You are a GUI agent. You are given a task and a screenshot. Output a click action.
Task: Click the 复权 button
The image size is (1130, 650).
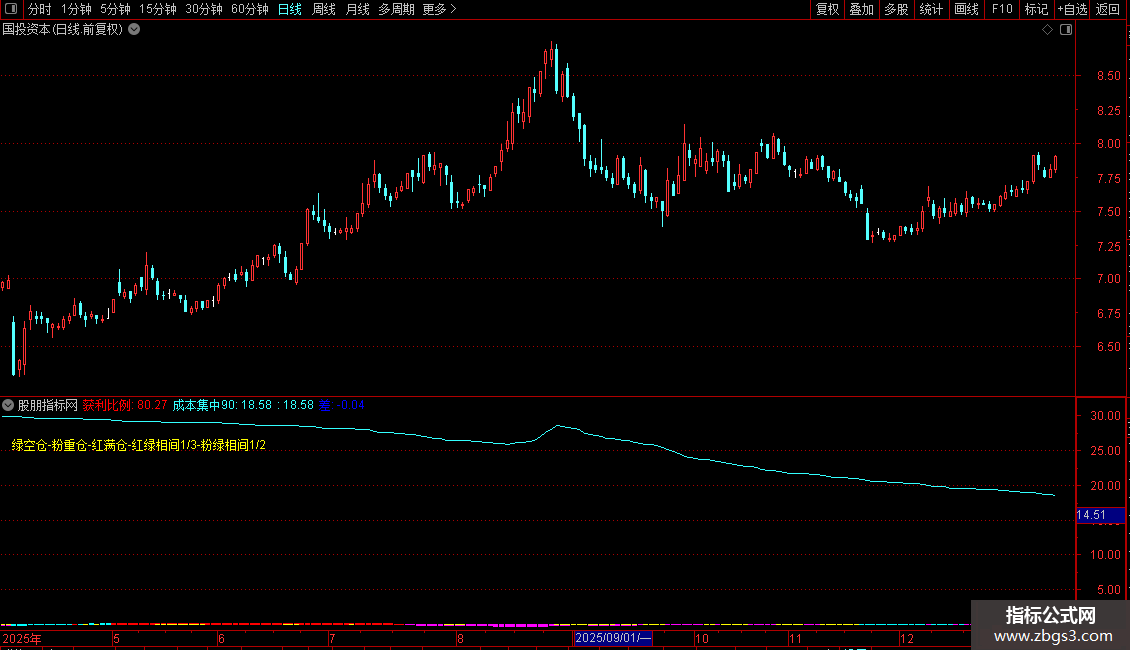[827, 9]
